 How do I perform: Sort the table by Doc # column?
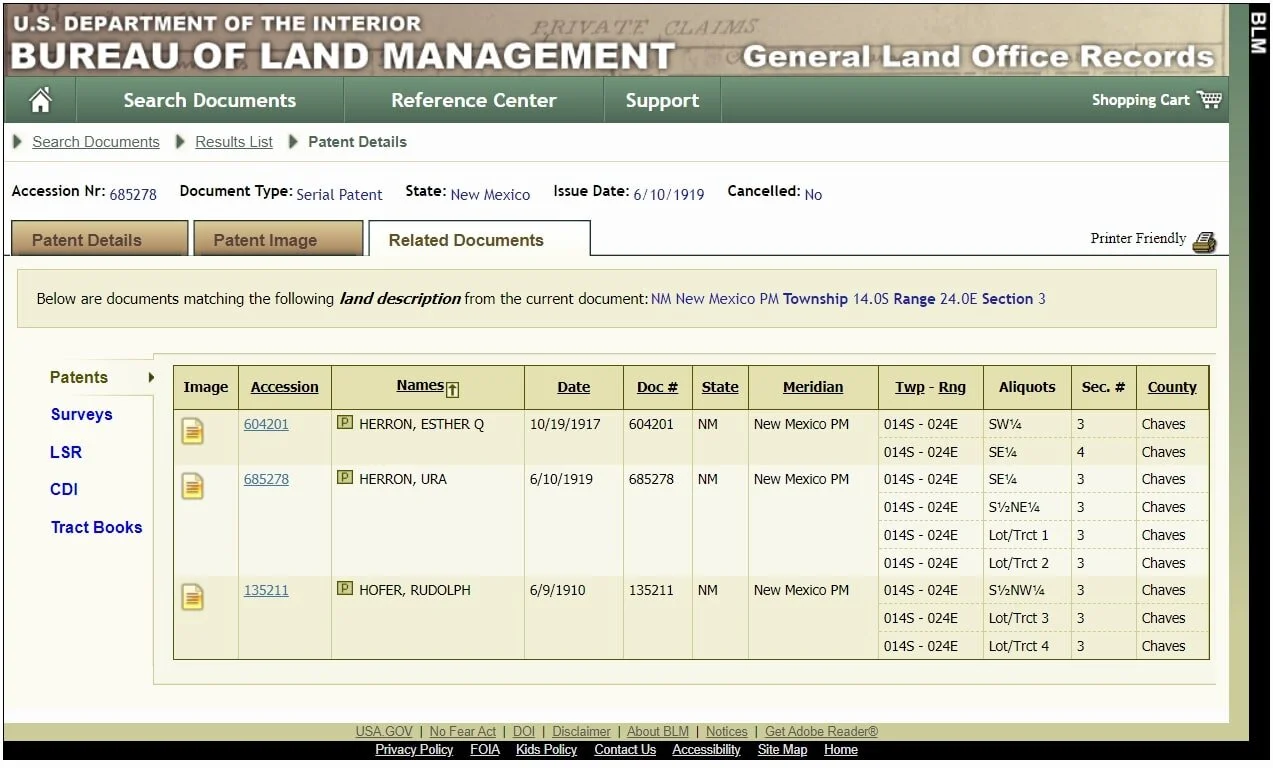(x=658, y=387)
